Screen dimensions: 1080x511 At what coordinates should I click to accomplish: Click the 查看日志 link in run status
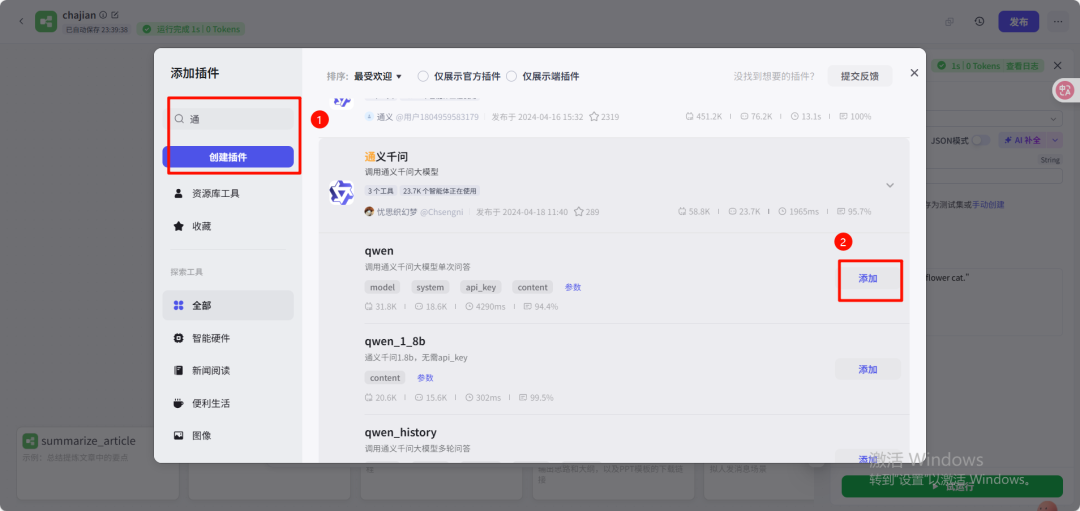click(1024, 65)
